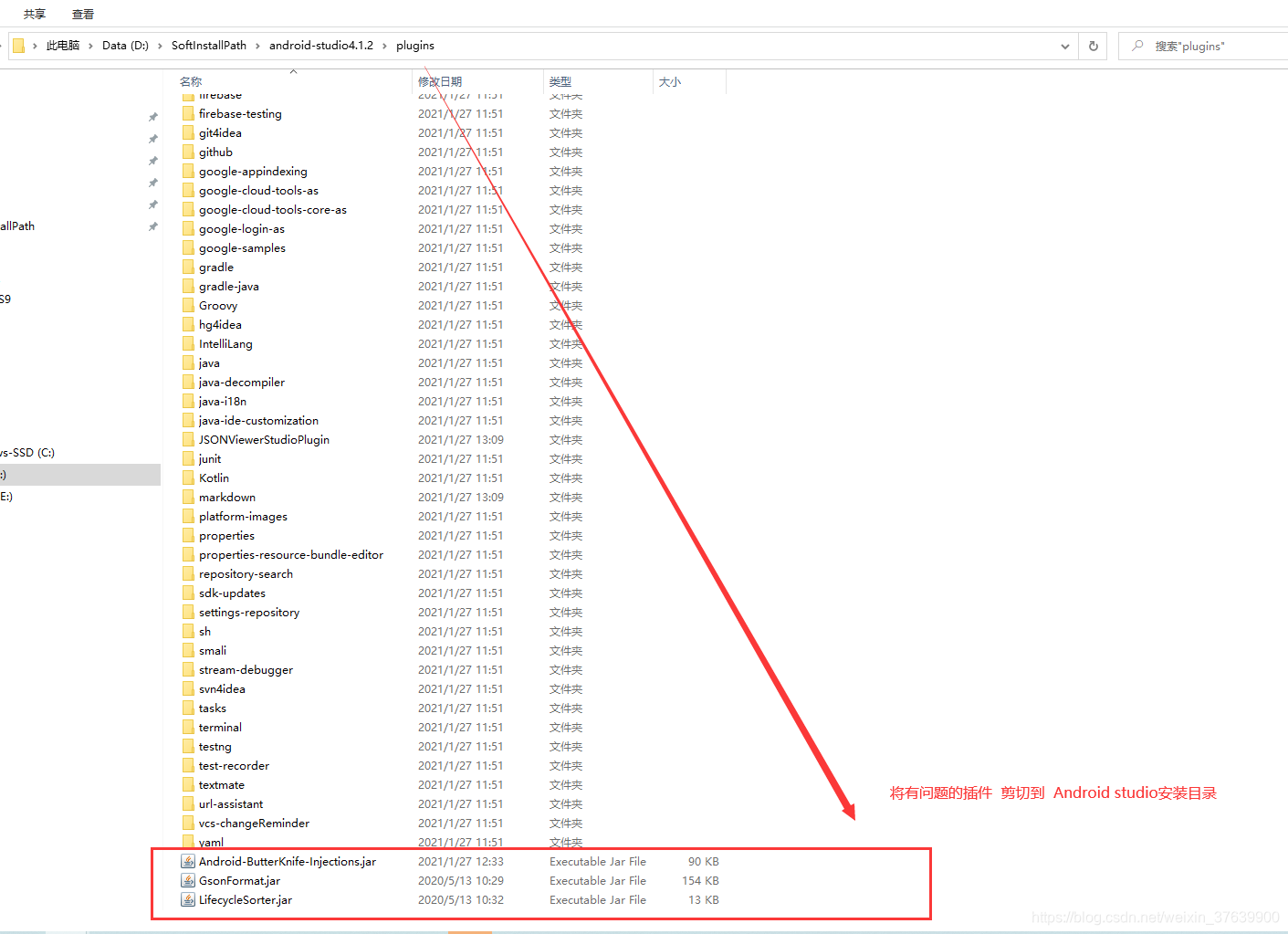Select the gradle-java folder name

pos(229,287)
